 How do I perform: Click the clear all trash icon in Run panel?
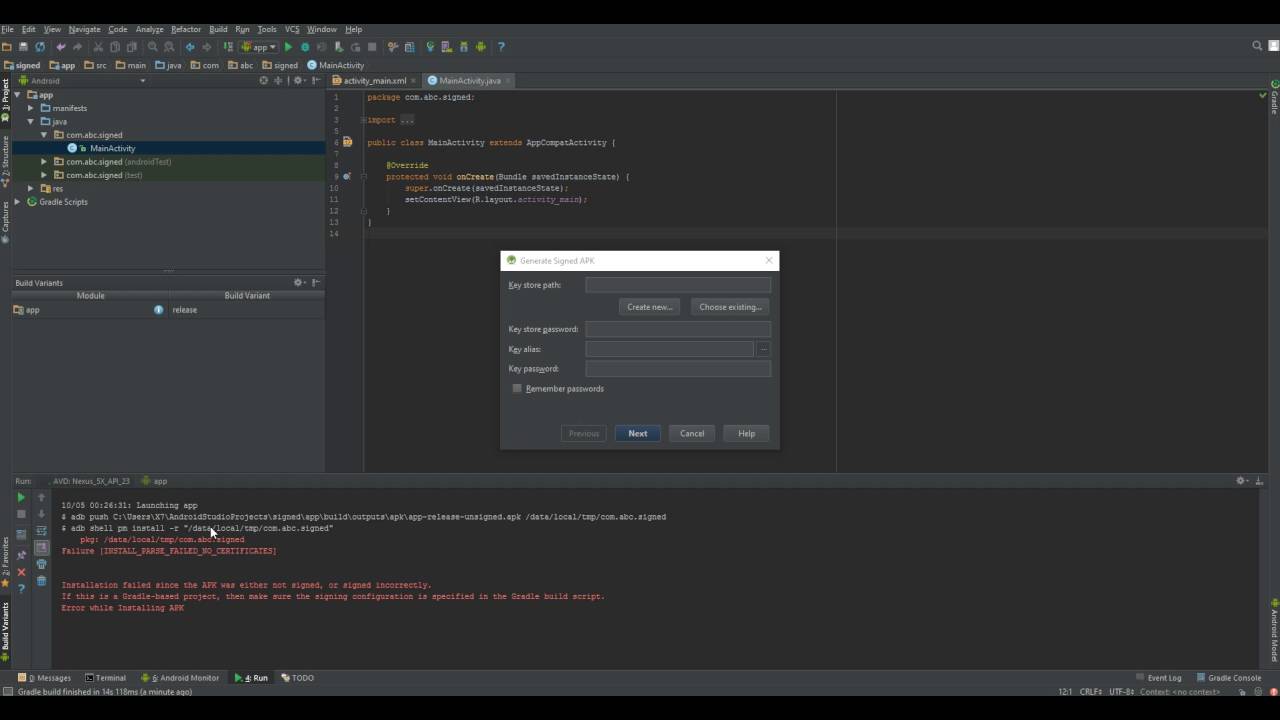[x=41, y=580]
